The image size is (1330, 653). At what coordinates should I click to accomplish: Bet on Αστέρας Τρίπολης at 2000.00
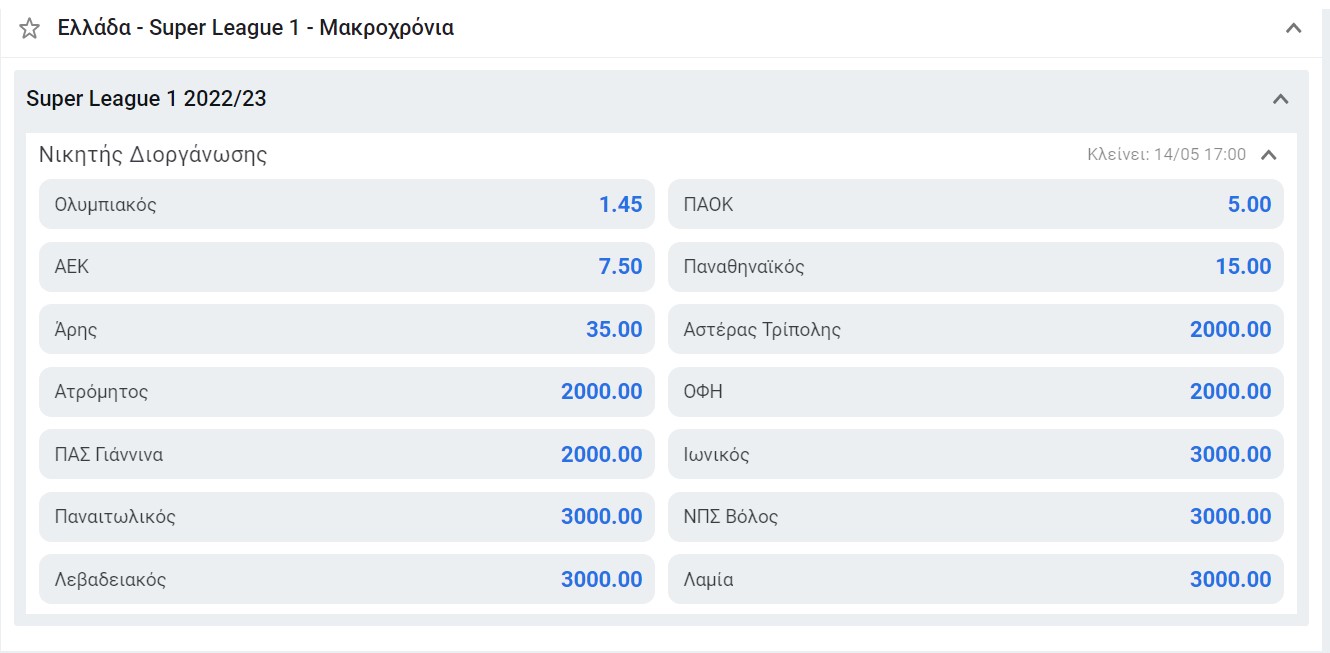click(976, 330)
